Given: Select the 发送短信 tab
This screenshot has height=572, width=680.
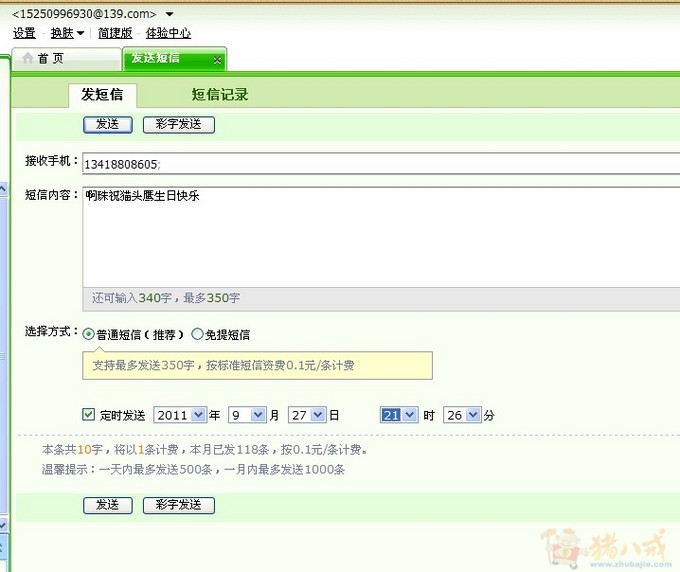Looking at the screenshot, I should tap(174, 59).
